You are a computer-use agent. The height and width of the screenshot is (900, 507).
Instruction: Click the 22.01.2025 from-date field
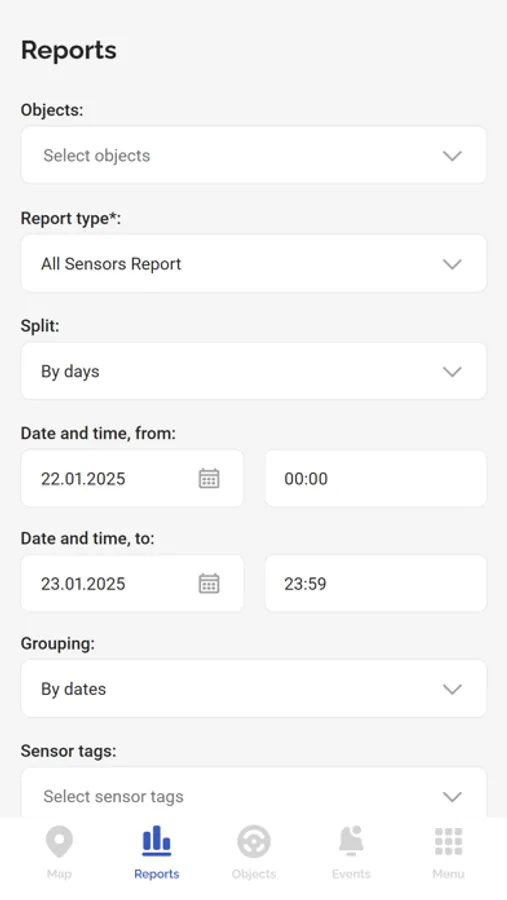(x=132, y=478)
